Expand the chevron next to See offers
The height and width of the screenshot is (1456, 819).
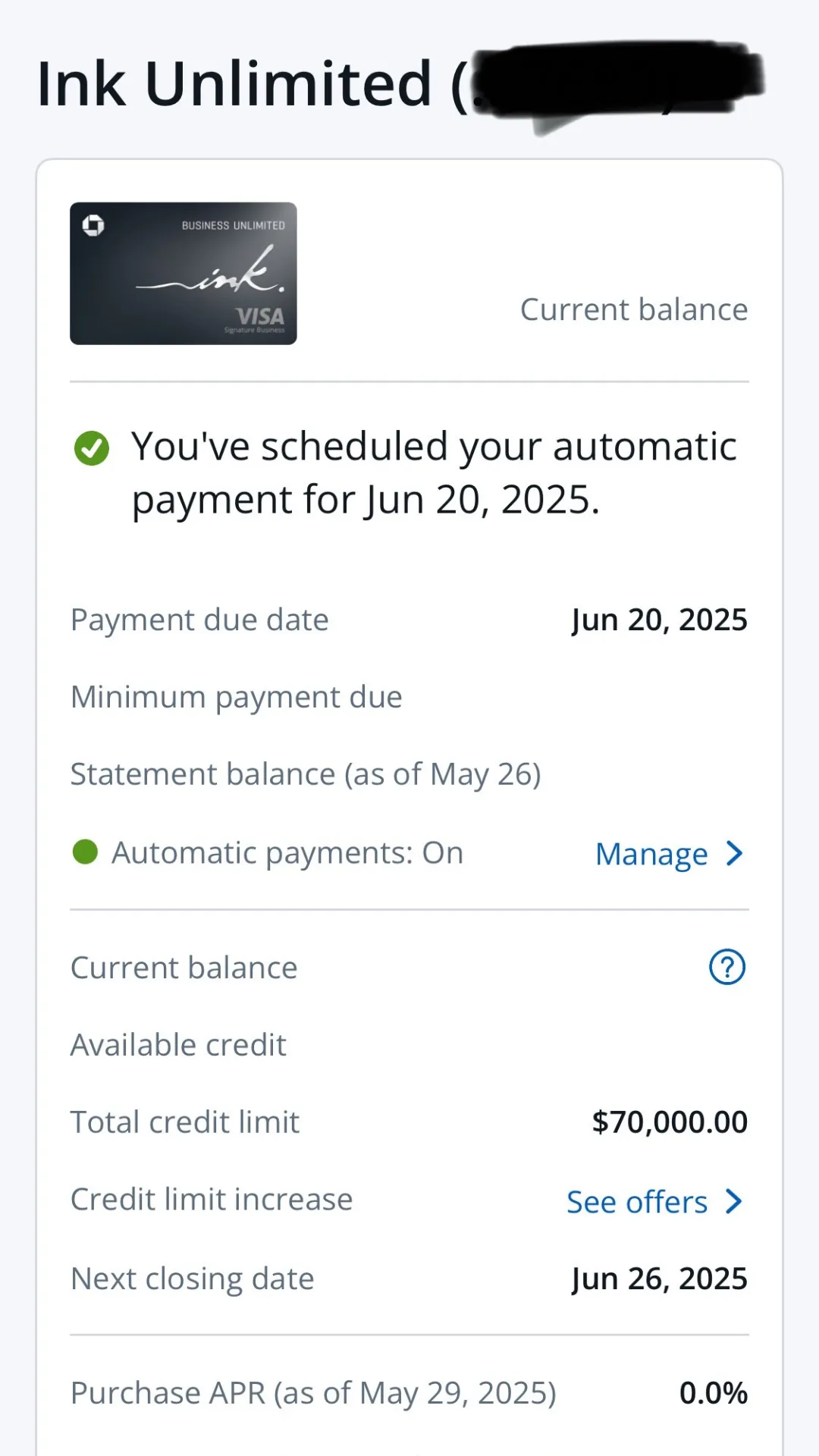pyautogui.click(x=734, y=1201)
